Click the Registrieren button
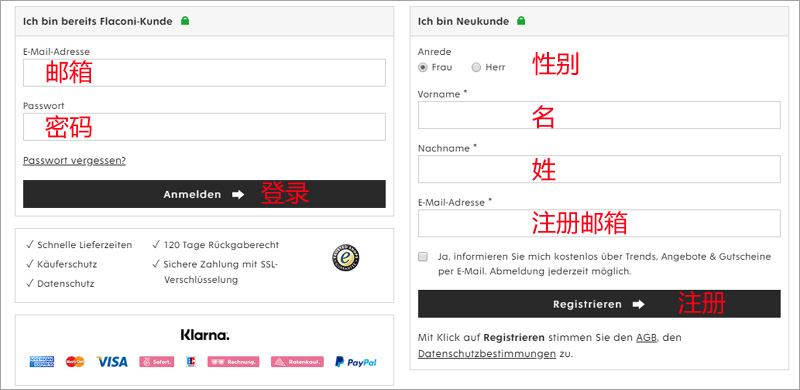This screenshot has height=390, width=800. [x=599, y=304]
